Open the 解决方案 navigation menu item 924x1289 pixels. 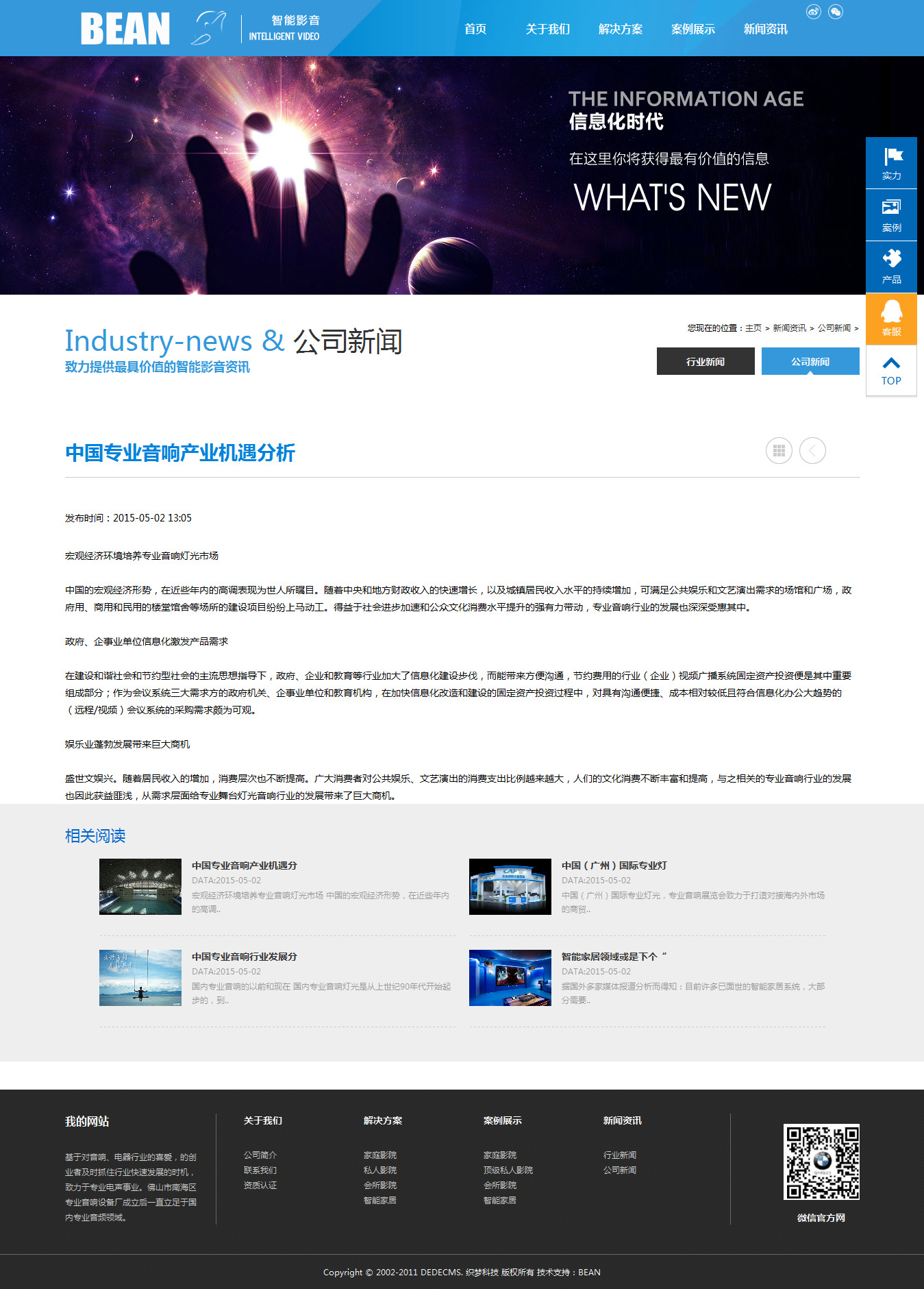(x=620, y=29)
